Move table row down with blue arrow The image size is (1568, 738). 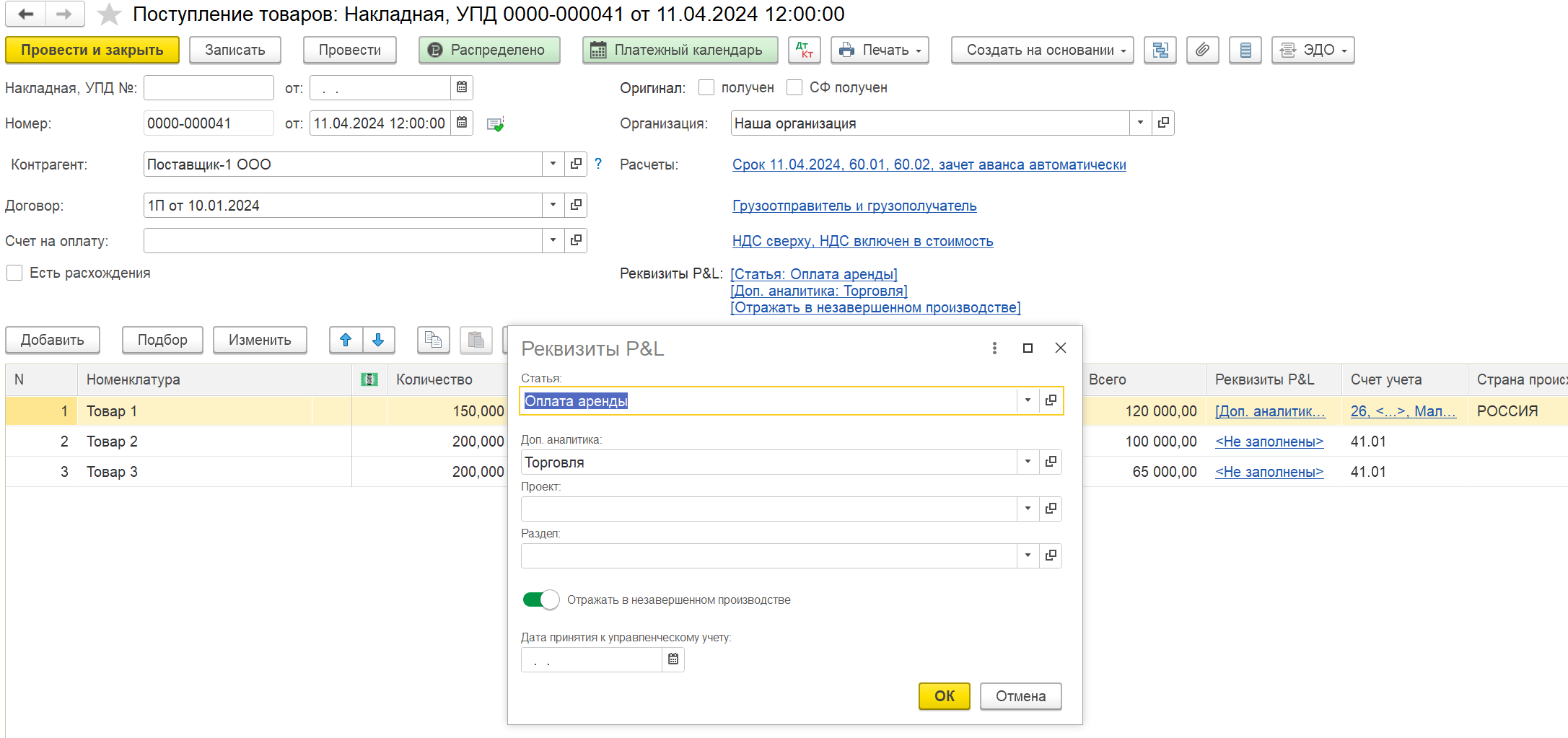coord(378,340)
